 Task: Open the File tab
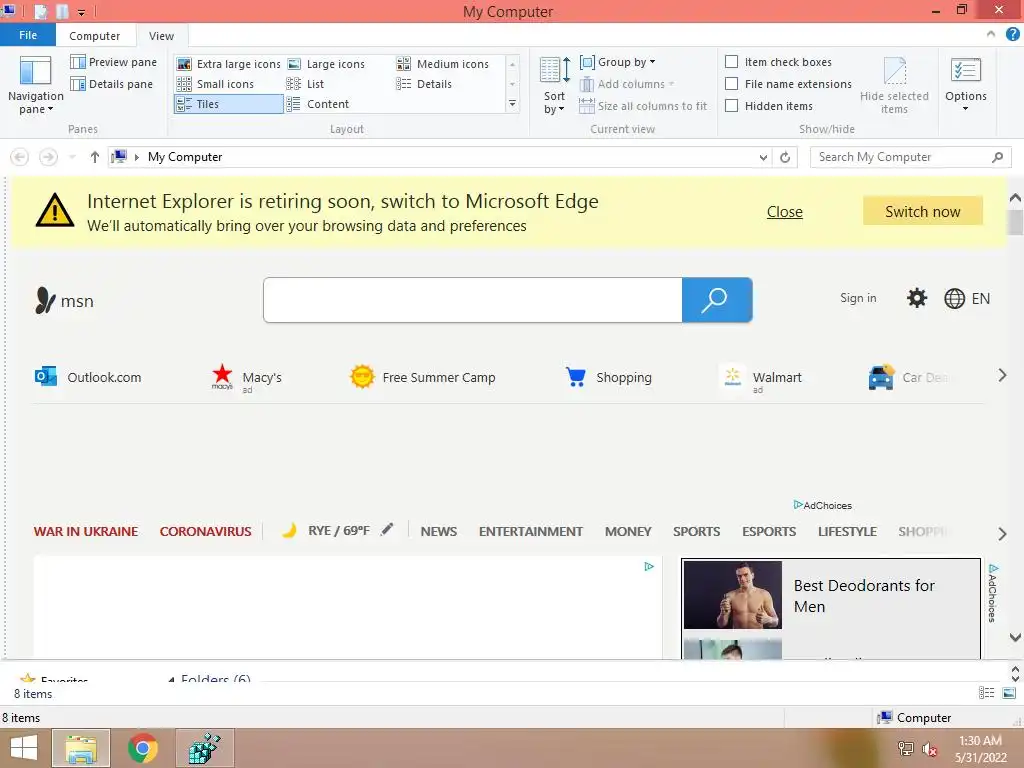[27, 35]
